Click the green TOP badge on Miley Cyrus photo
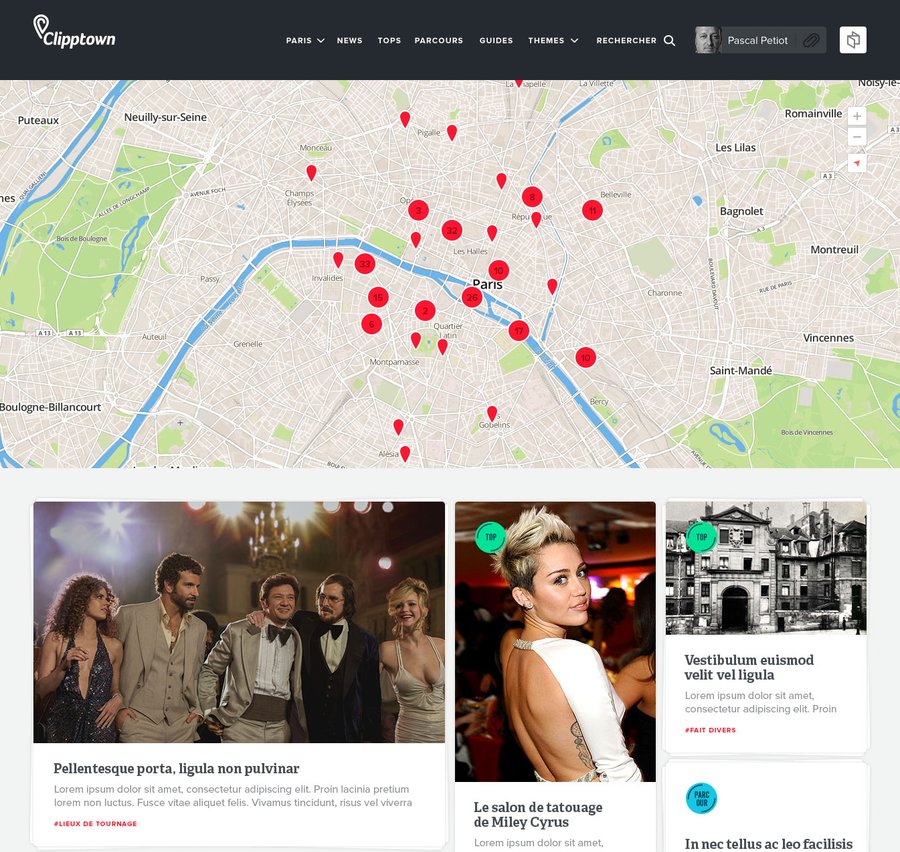This screenshot has width=900, height=852. point(490,537)
